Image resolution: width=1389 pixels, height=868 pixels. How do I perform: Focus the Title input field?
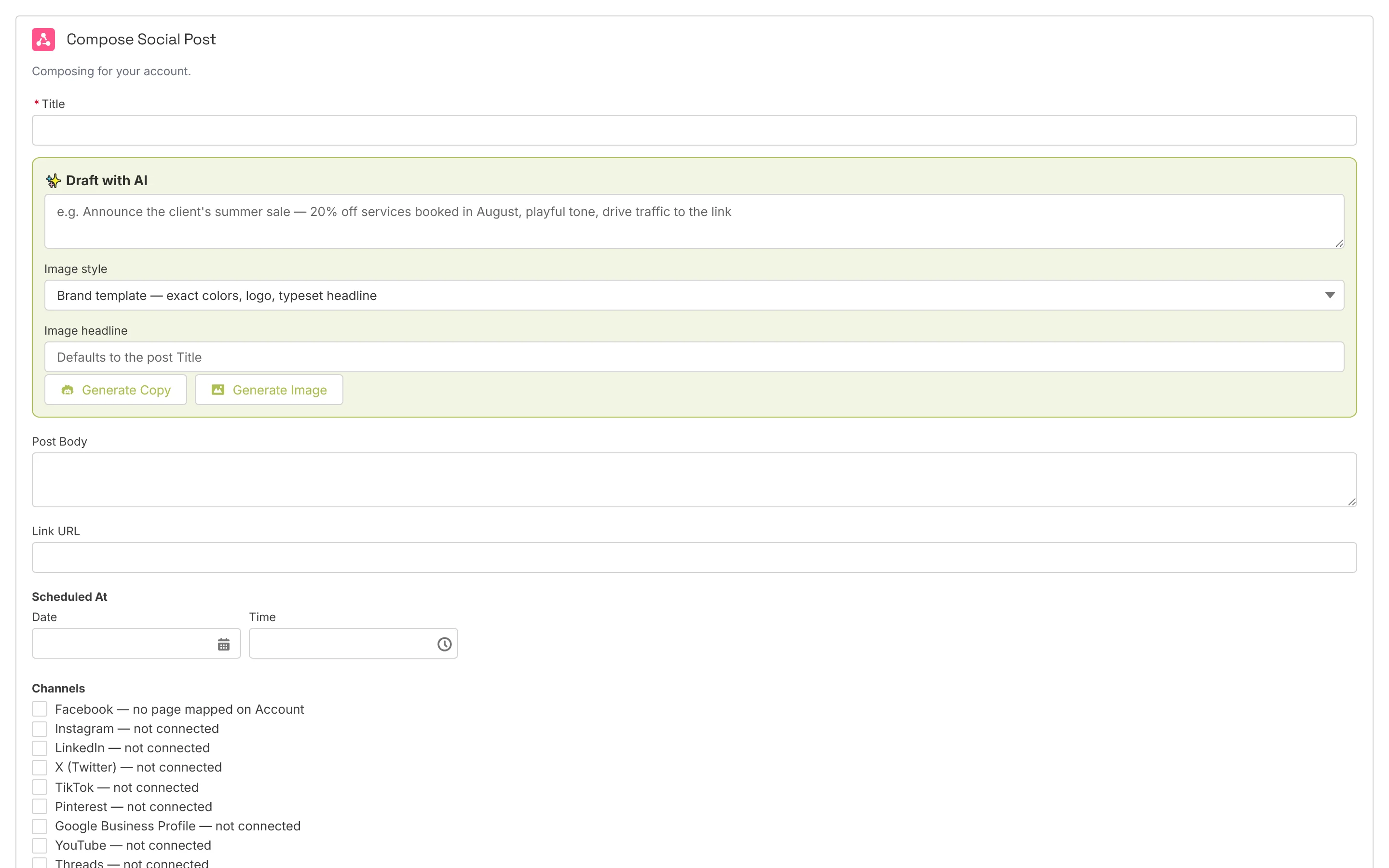coord(694,130)
